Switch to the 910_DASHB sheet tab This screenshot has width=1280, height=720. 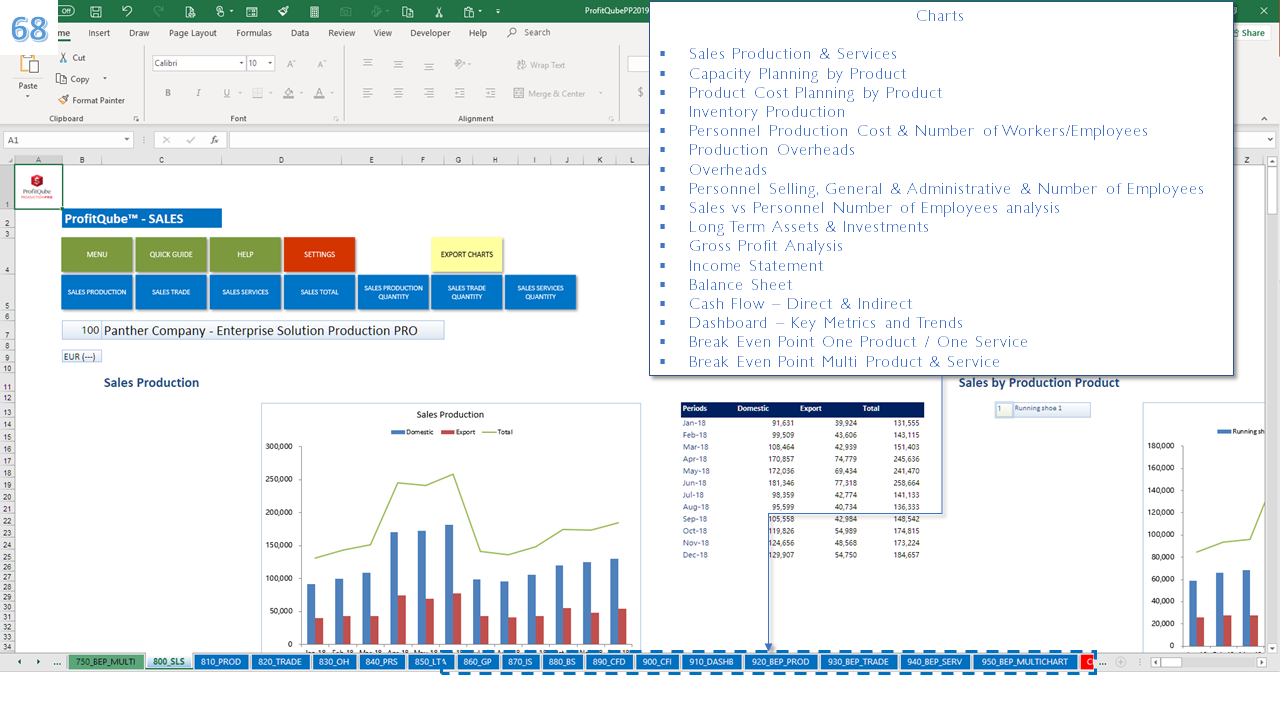(711, 662)
